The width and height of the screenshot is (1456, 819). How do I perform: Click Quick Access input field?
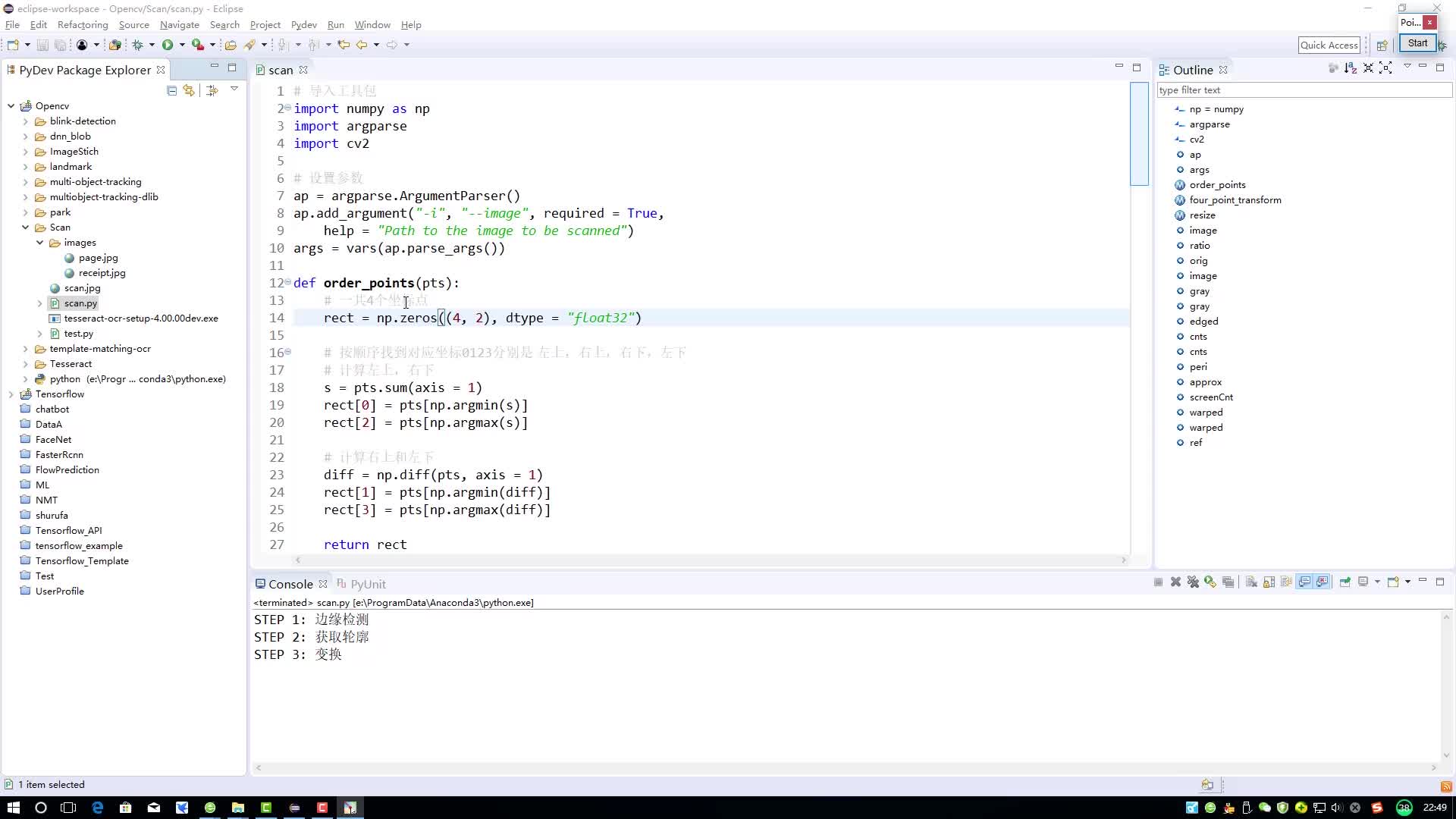[1328, 43]
